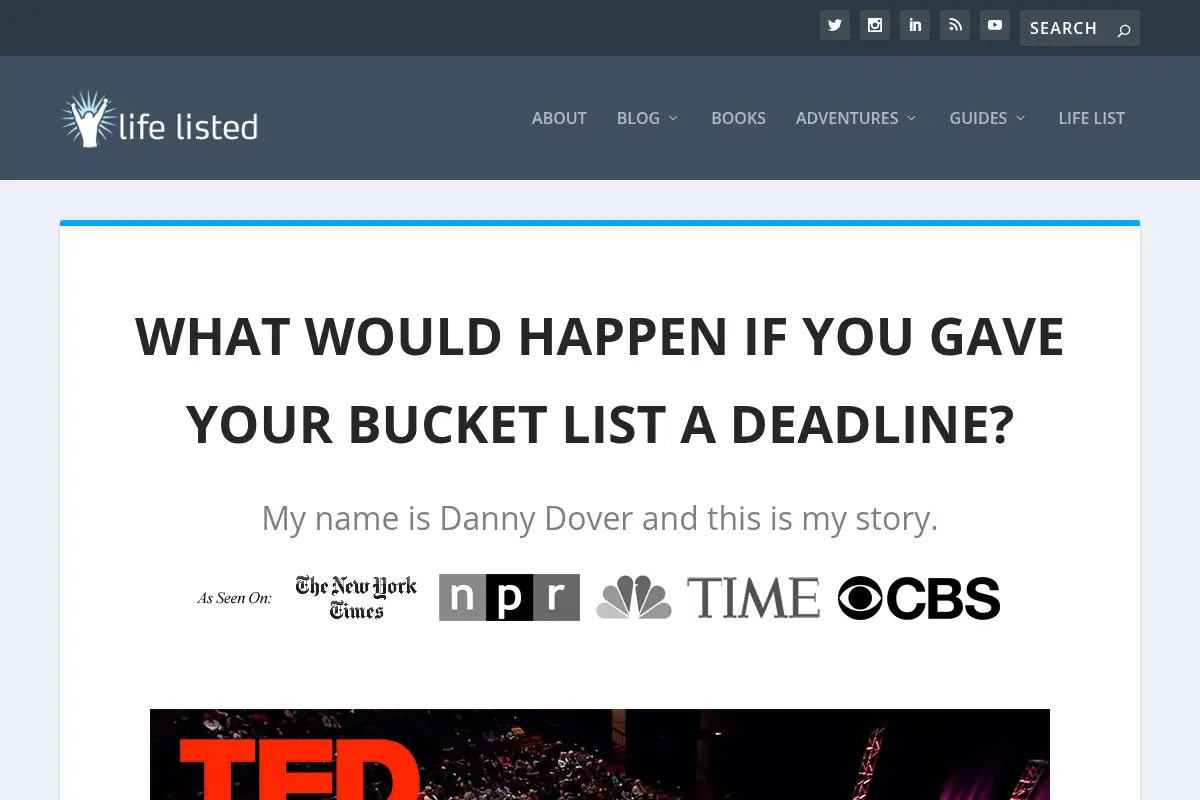Open the LIFE LIST menu item

pos(1092,118)
